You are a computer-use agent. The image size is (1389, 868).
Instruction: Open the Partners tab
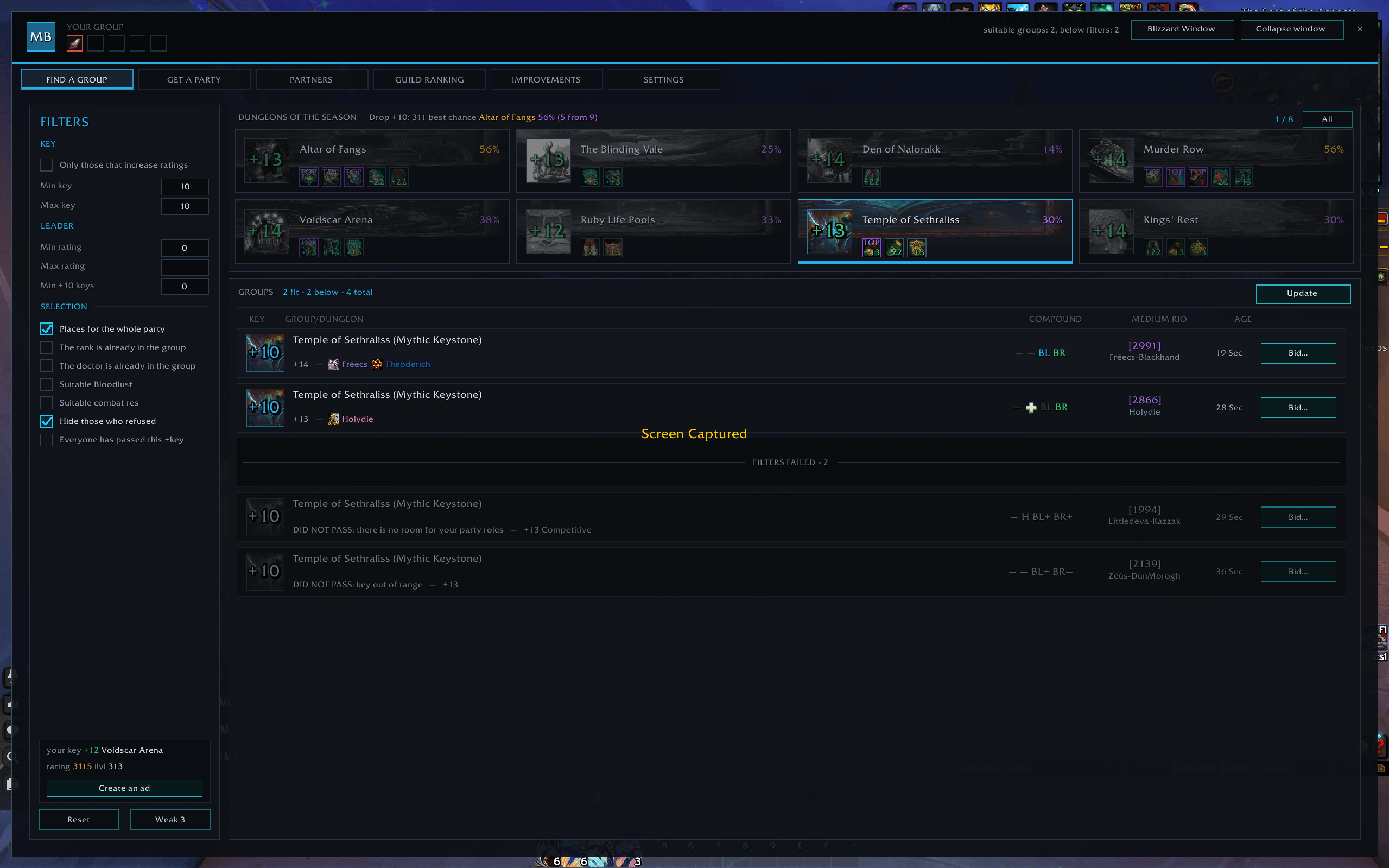click(311, 79)
